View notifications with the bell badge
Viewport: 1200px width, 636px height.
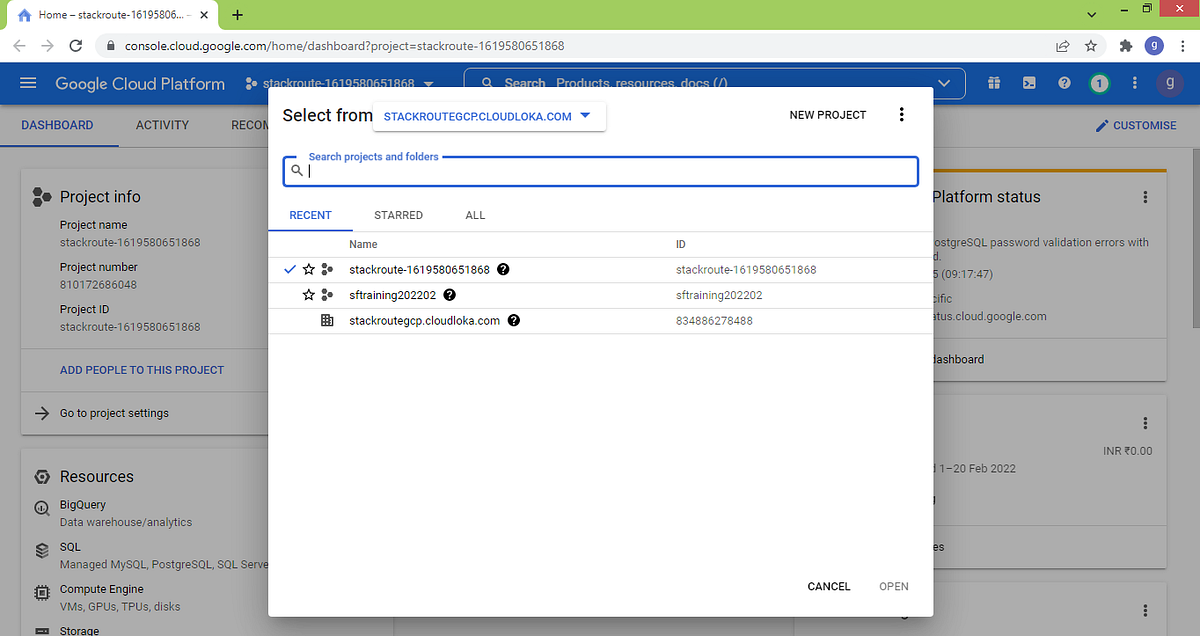[1099, 83]
